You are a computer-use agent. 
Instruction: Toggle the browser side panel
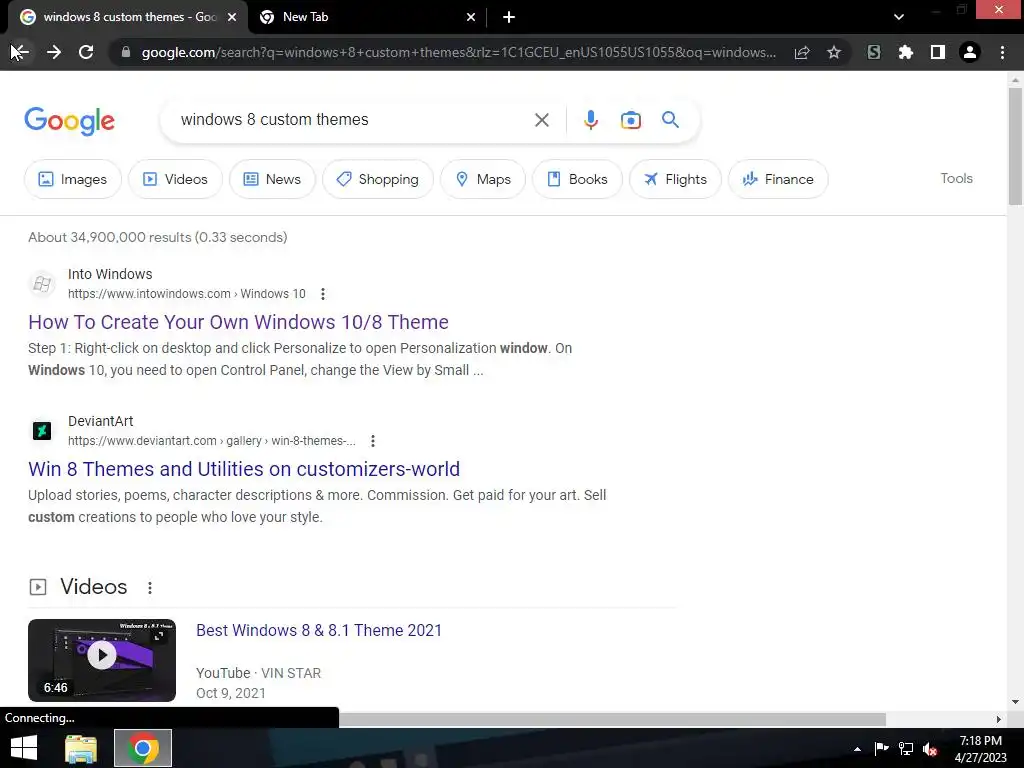(938, 52)
